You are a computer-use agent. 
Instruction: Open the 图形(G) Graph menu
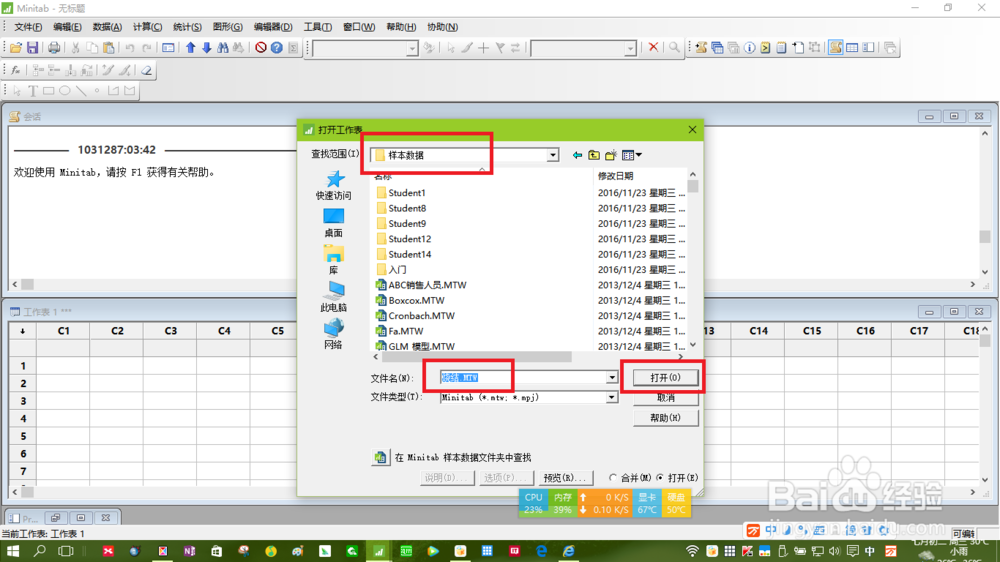[x=228, y=27]
